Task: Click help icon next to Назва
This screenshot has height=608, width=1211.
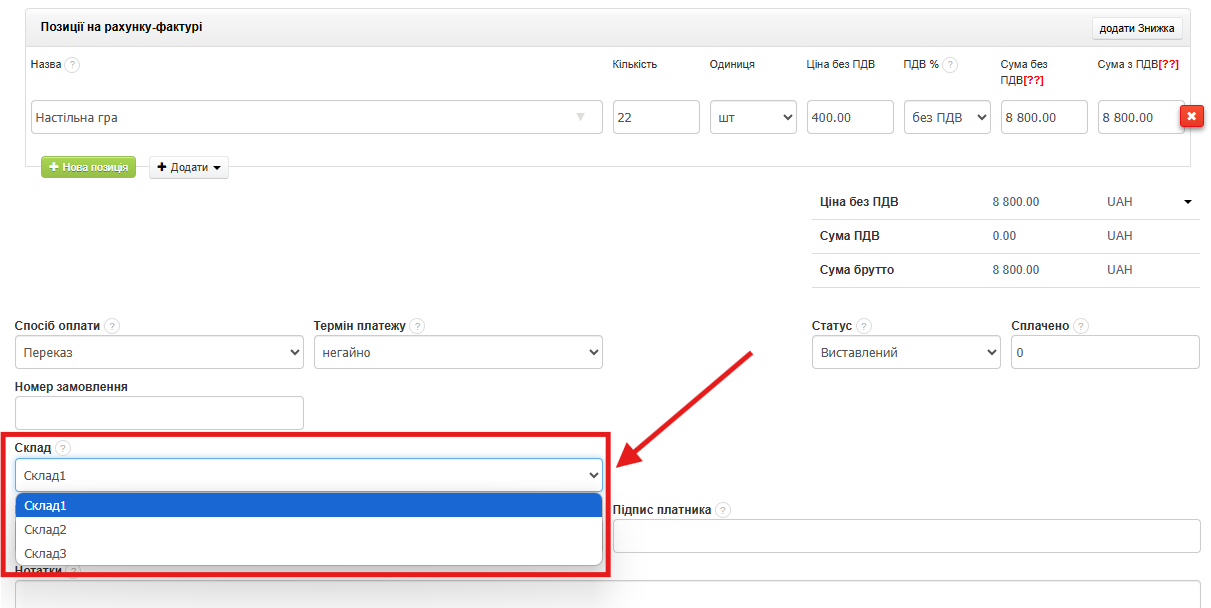Action: (x=73, y=65)
